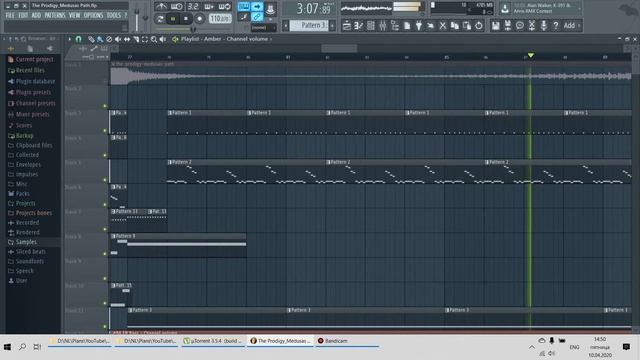Open Current project in browser

point(34,59)
